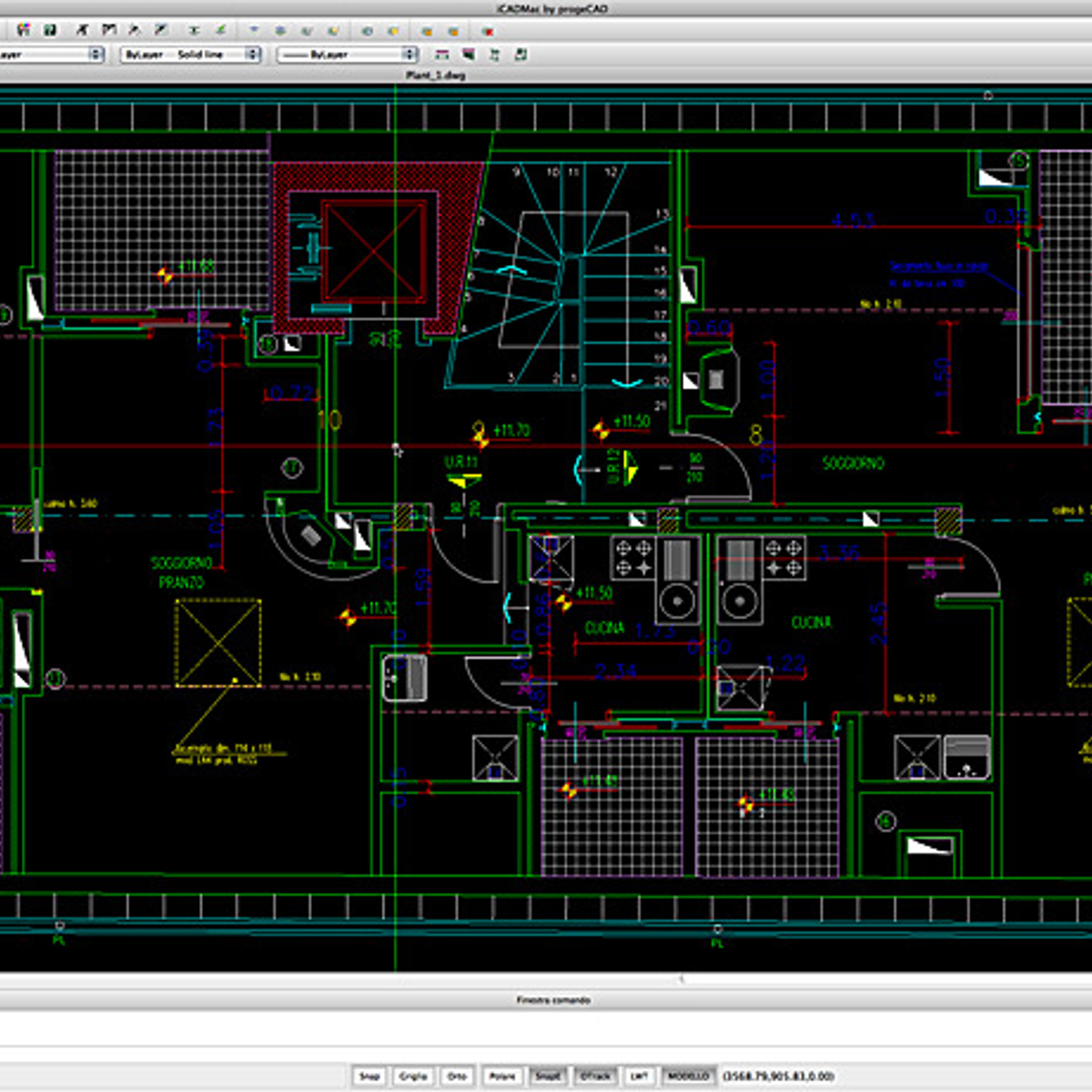Click the red X icon in top toolbar
Image resolution: width=1092 pixels, height=1092 pixels.
[488, 31]
